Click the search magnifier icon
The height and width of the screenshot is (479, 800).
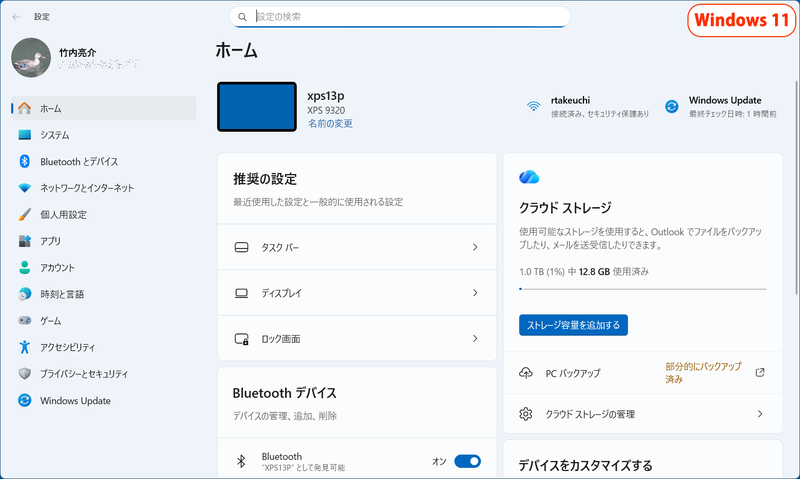(x=242, y=17)
